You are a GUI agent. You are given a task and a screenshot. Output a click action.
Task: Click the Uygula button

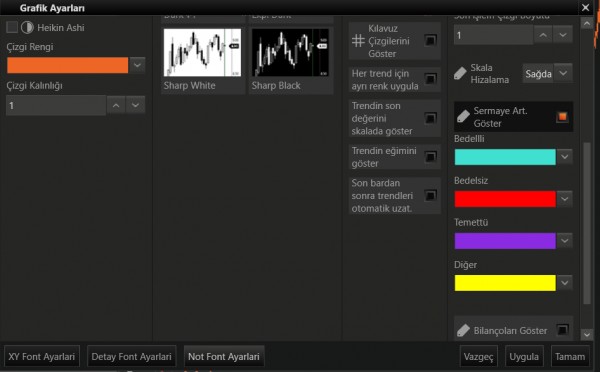pos(524,356)
